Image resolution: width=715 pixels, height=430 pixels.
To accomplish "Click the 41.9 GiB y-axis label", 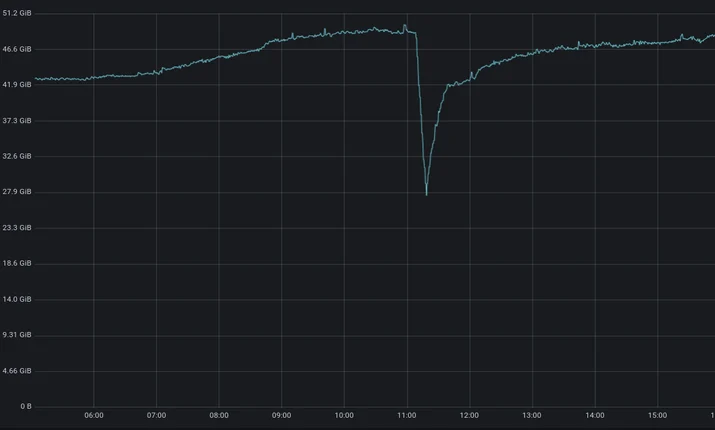I will (17, 85).
